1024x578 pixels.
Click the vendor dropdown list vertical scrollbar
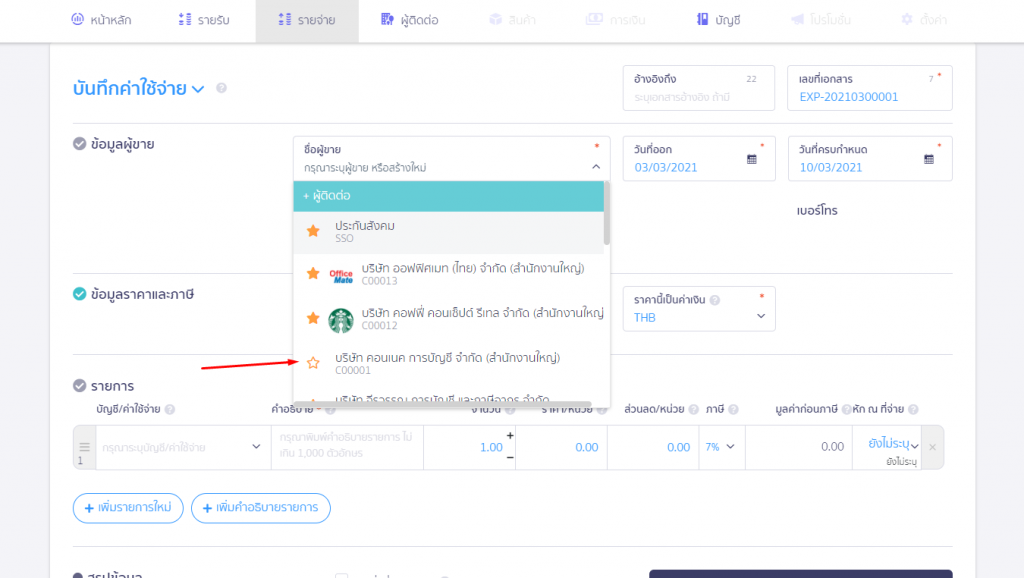606,215
